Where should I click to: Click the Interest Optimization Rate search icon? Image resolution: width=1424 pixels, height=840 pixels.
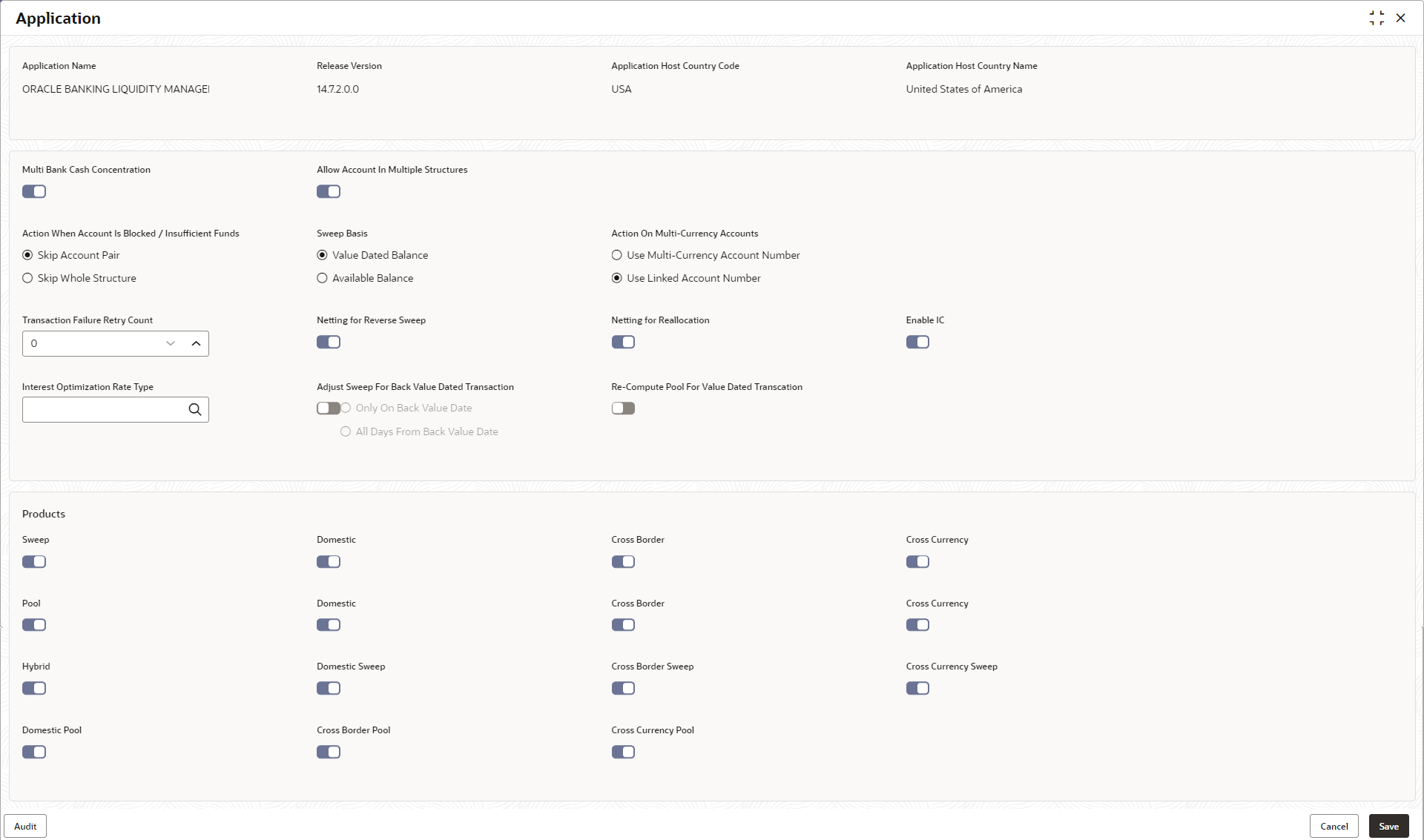click(194, 409)
